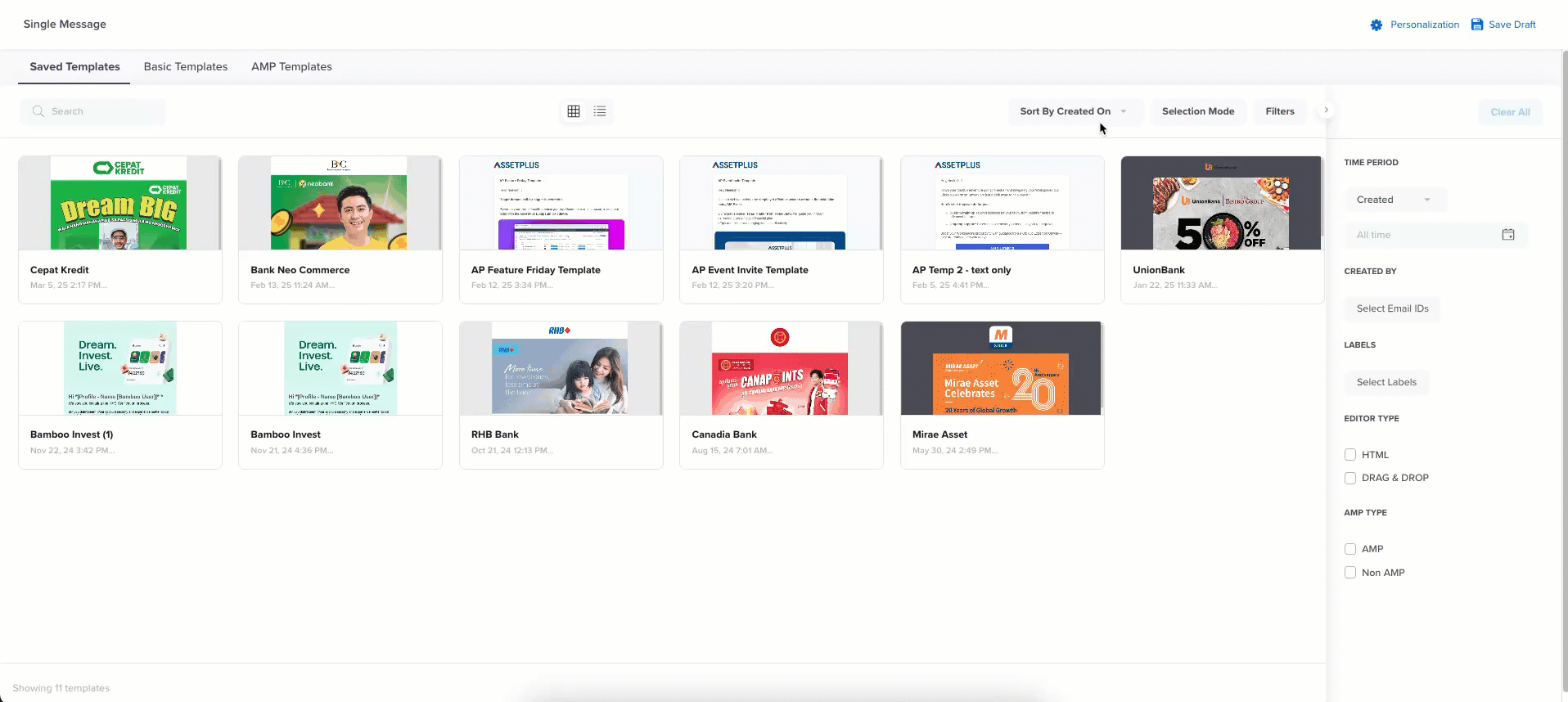Collapse filters panel with chevron arrow
Image resolution: width=1568 pixels, height=702 pixels.
pos(1327,110)
